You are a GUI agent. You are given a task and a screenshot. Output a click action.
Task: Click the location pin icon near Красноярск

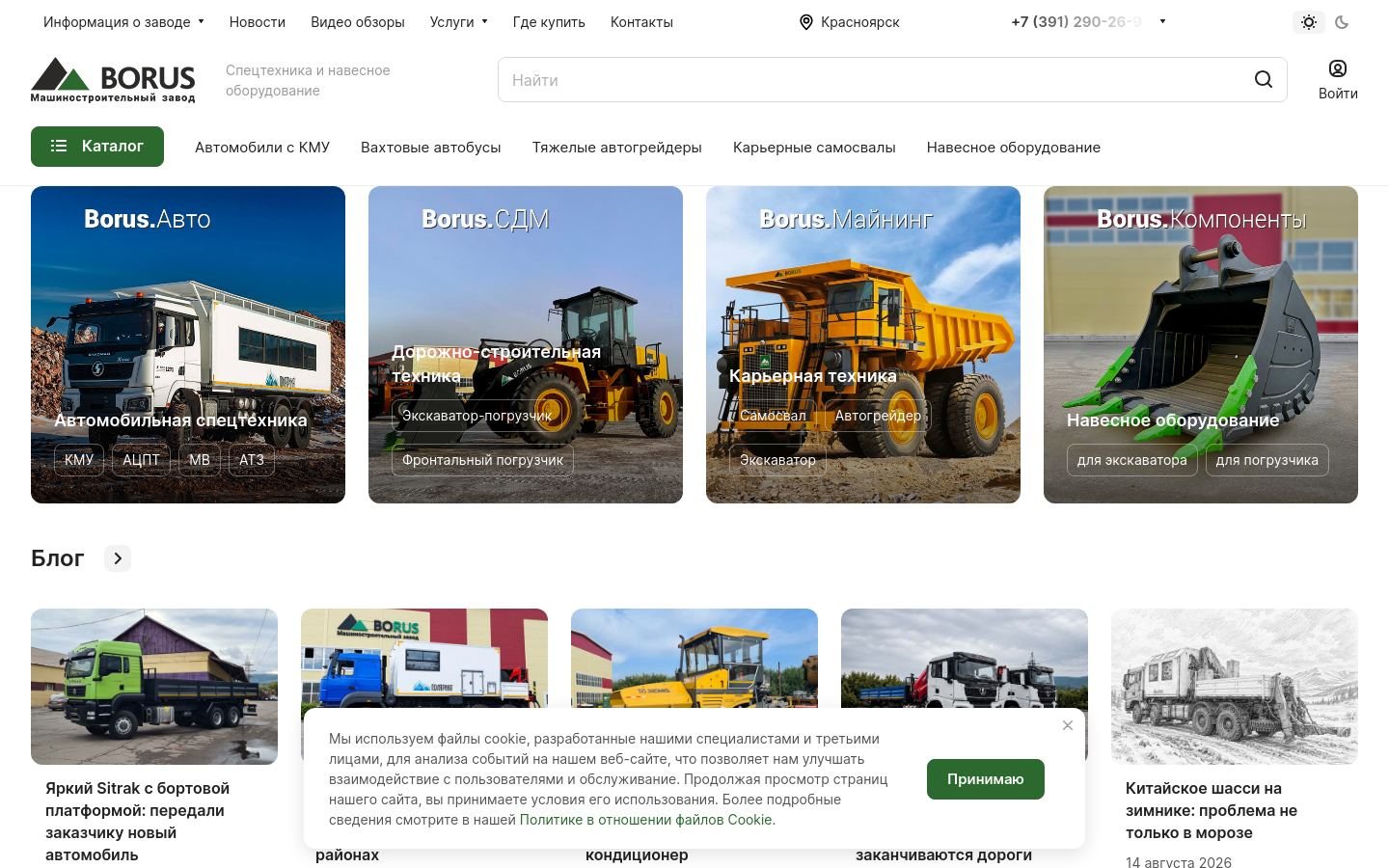tap(806, 22)
